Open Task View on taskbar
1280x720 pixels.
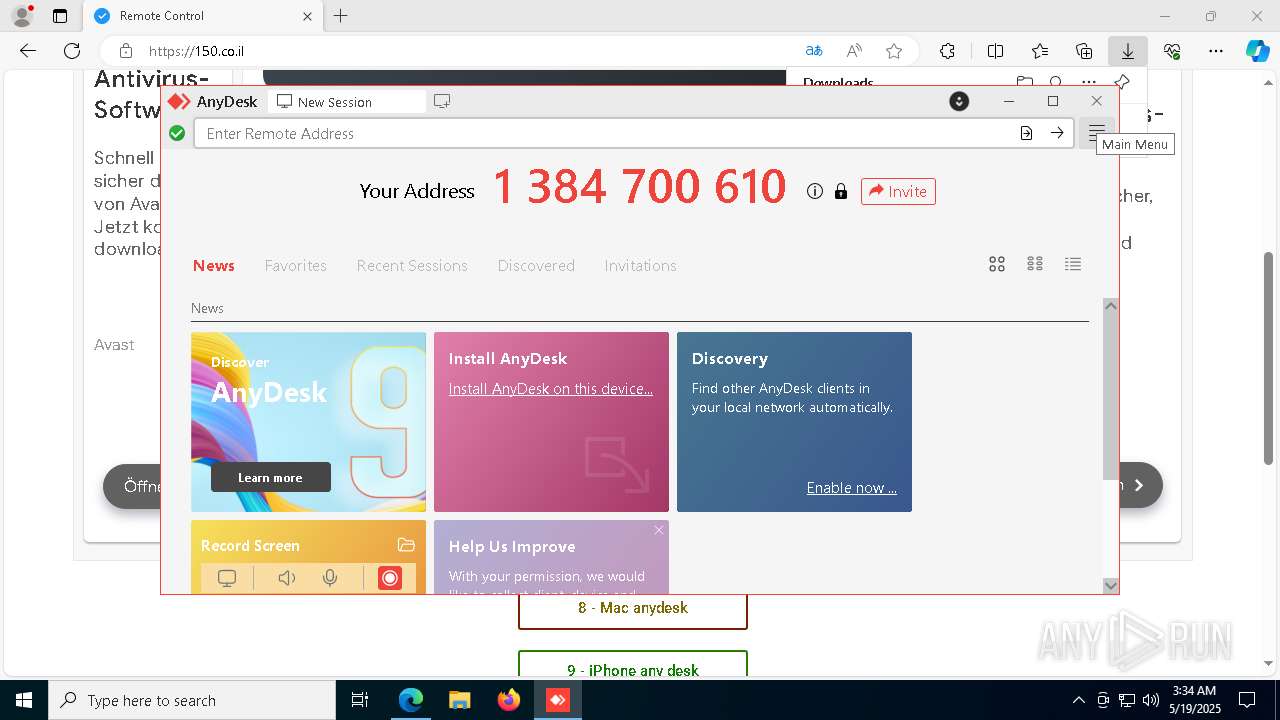tap(360, 700)
